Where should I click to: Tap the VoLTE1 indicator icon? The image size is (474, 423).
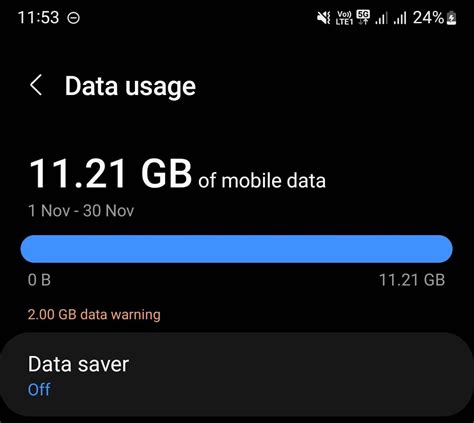(x=344, y=18)
